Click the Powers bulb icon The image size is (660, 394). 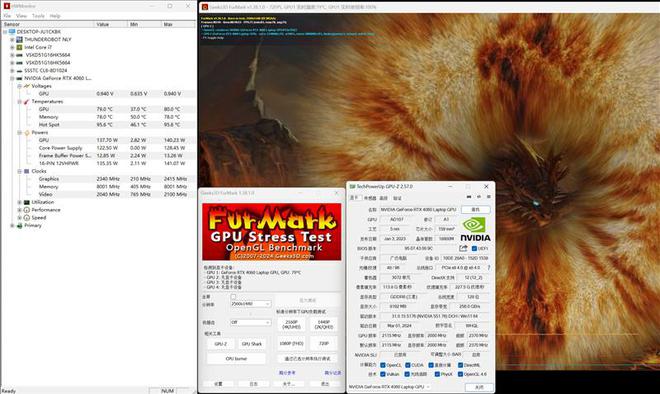27,132
